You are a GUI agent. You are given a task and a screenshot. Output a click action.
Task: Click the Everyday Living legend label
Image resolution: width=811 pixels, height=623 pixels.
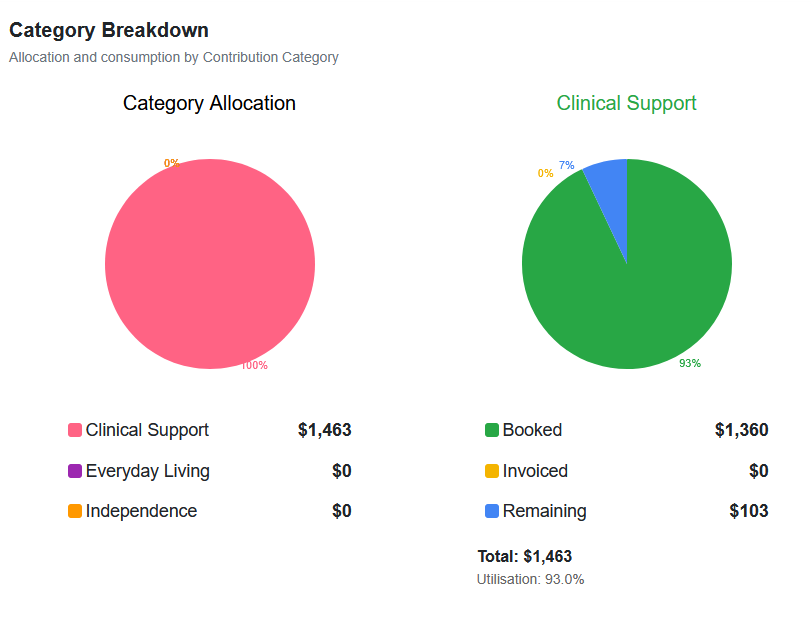tap(147, 471)
